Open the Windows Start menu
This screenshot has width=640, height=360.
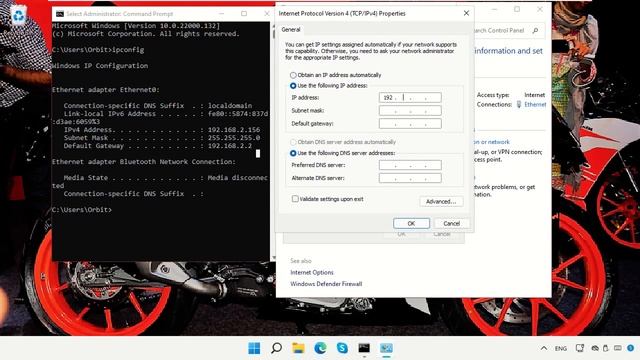[254, 348]
